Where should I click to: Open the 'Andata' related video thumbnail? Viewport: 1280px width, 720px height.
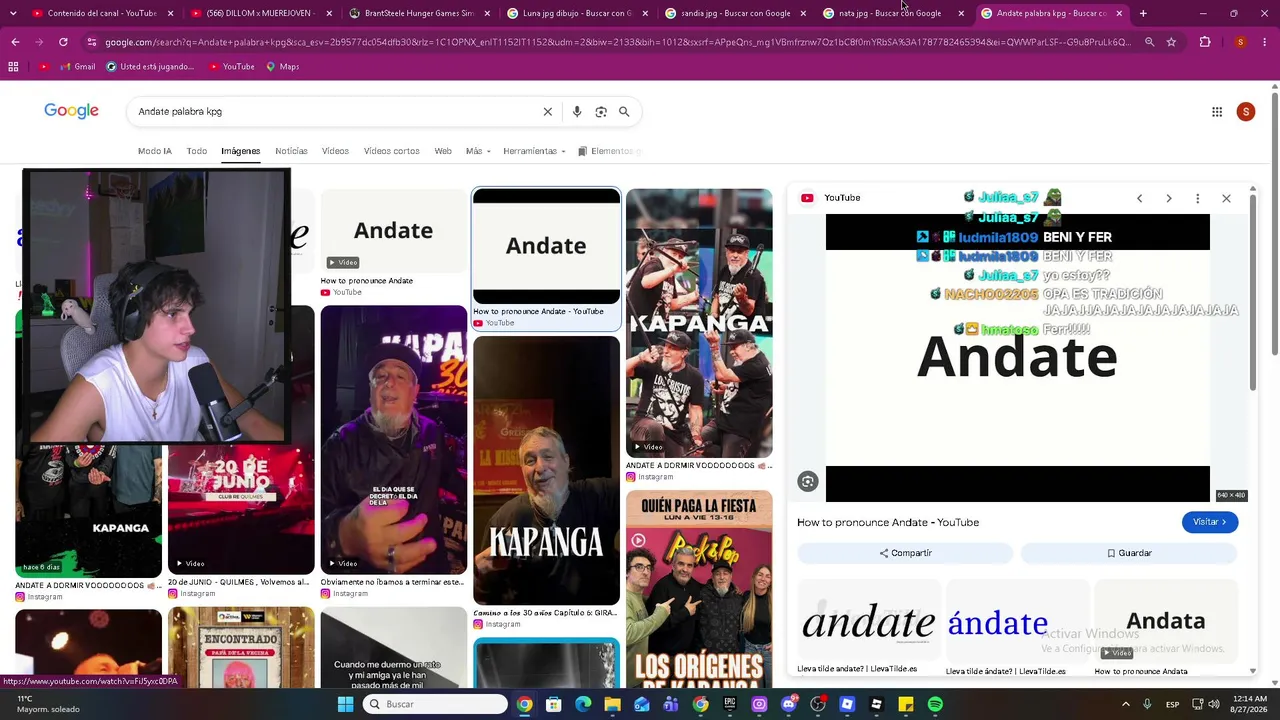point(1166,621)
